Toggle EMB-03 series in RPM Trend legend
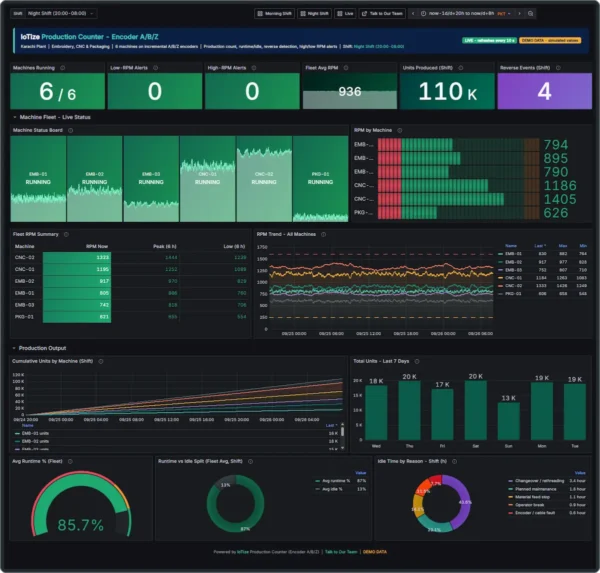The width and height of the screenshot is (600, 573). coord(513,270)
